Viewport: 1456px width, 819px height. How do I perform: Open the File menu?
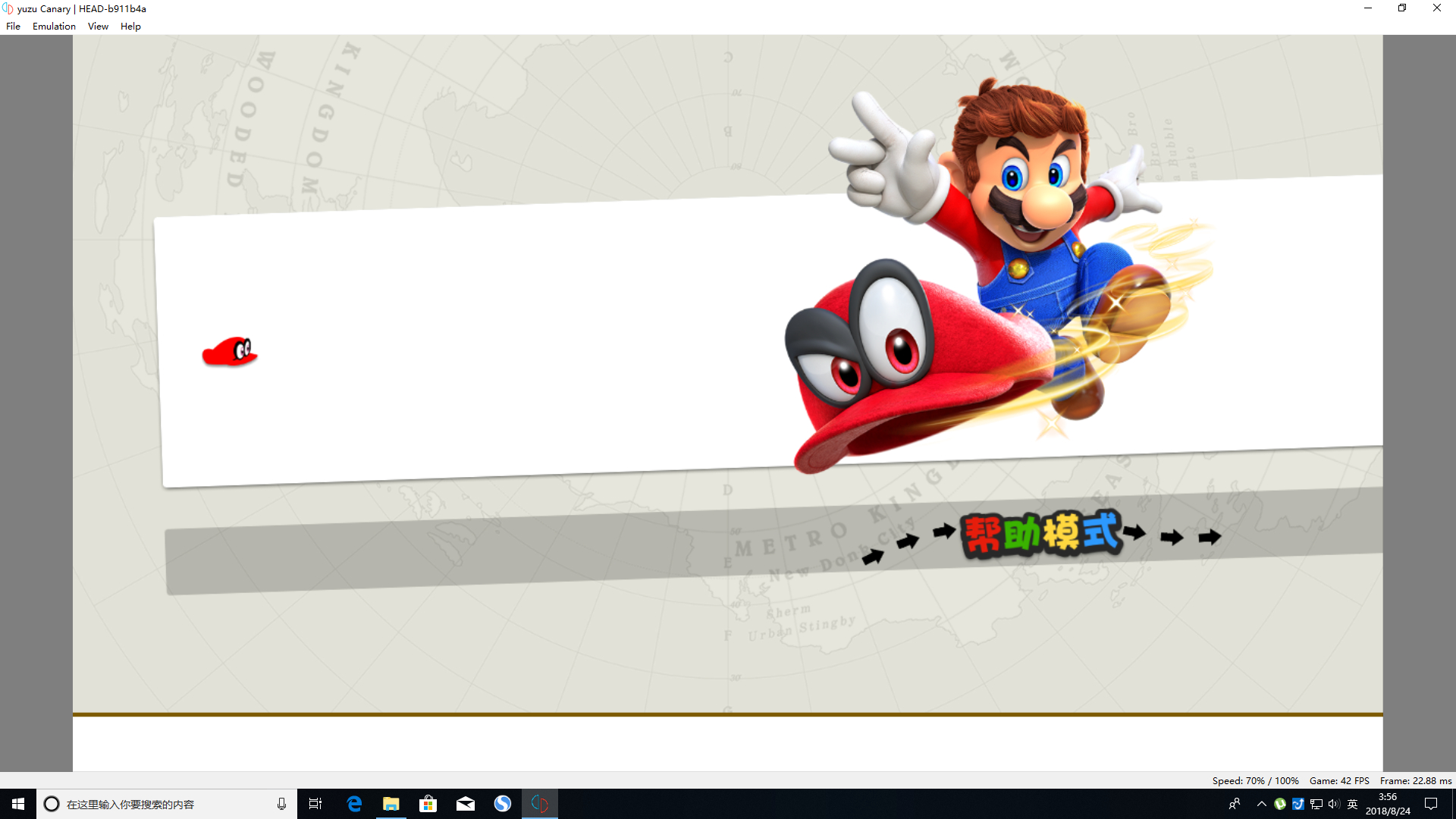pyautogui.click(x=13, y=26)
